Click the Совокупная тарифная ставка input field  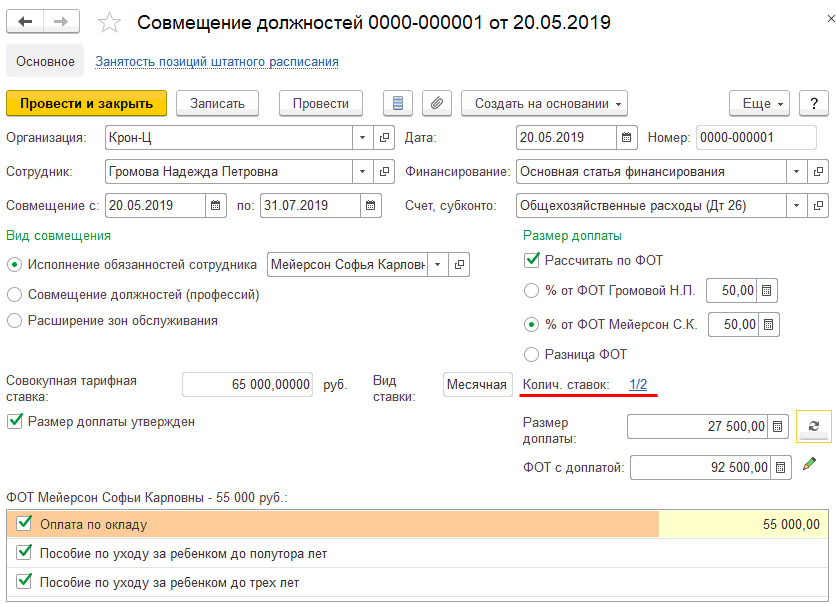(247, 385)
